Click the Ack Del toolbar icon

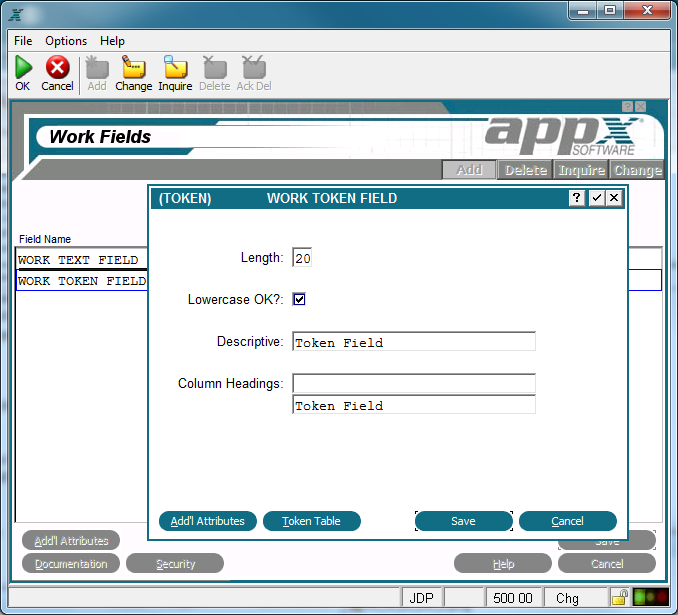254,67
